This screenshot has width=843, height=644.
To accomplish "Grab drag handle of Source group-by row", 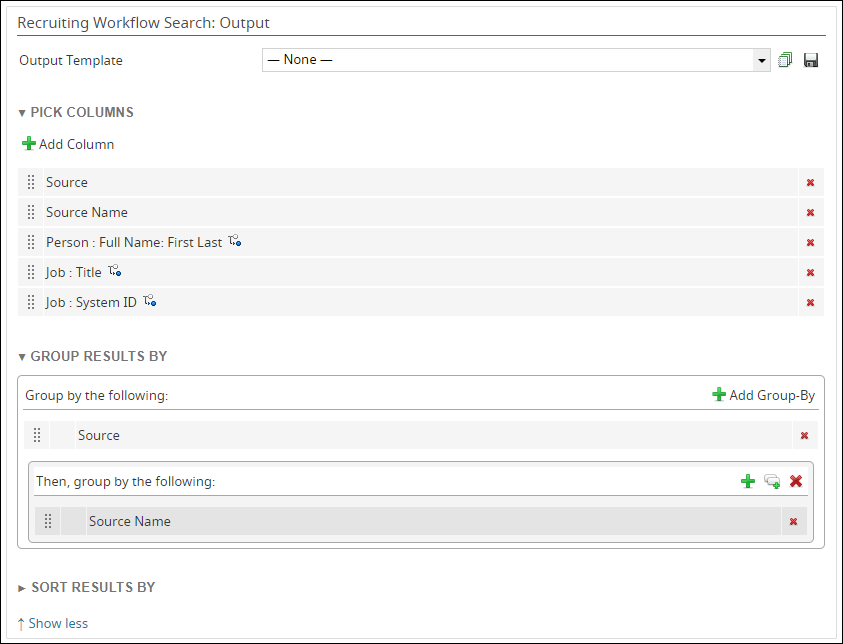I will (37, 435).
